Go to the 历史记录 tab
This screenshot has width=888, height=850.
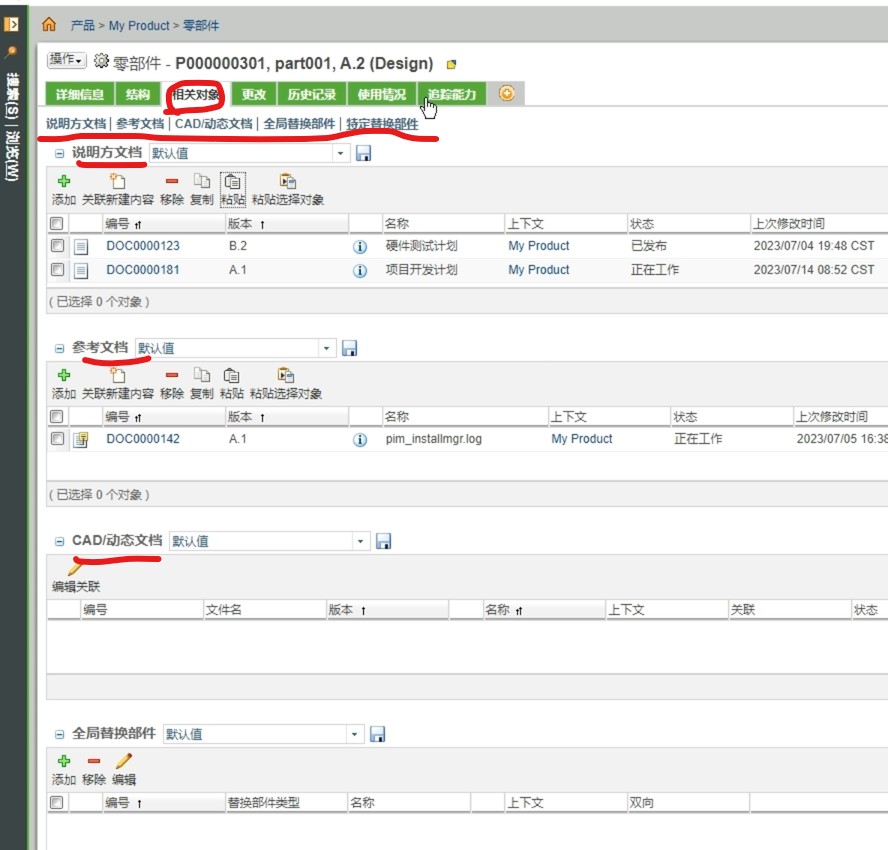pyautogui.click(x=311, y=94)
